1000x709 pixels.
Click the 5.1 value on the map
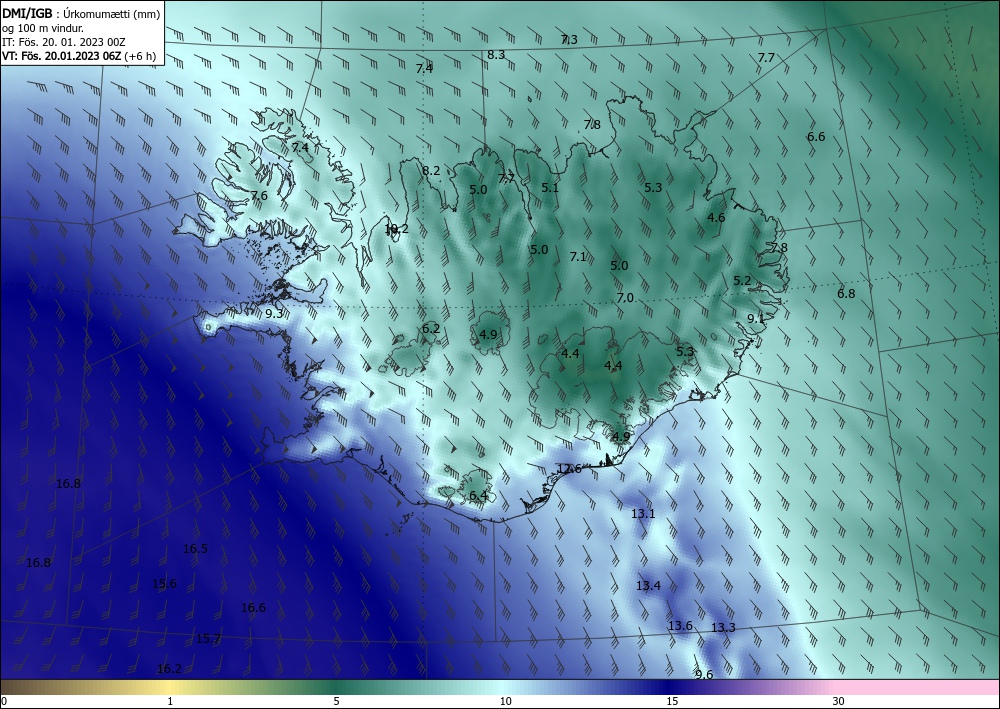(550, 187)
